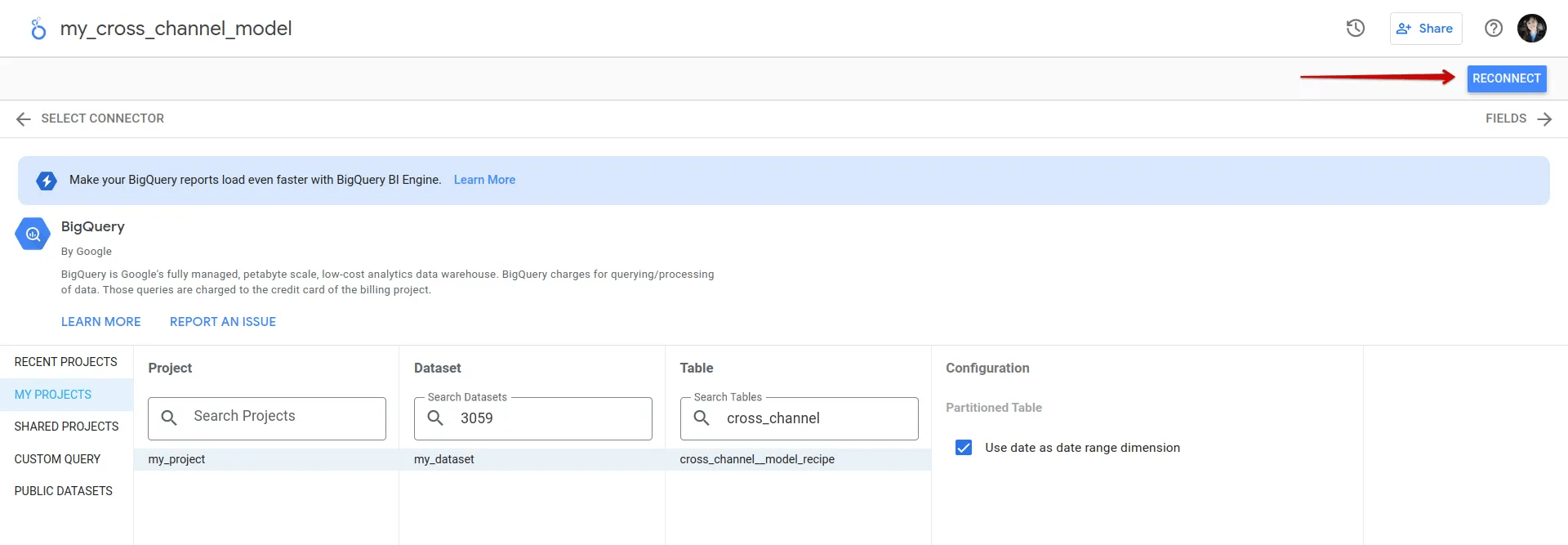The image size is (1568, 545).
Task: Click the Reconnect button
Action: pos(1507,78)
